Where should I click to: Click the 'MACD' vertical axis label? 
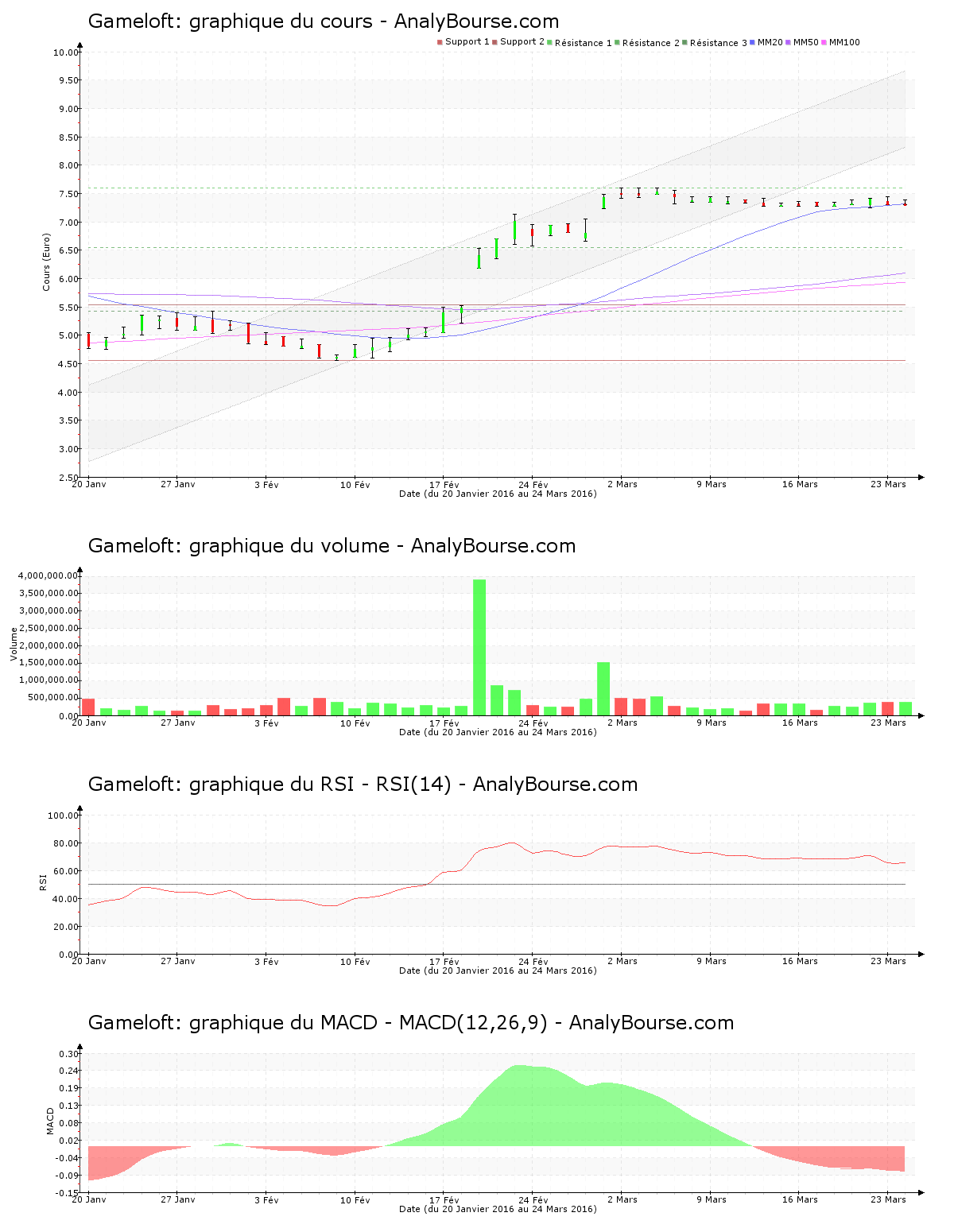(51, 1121)
